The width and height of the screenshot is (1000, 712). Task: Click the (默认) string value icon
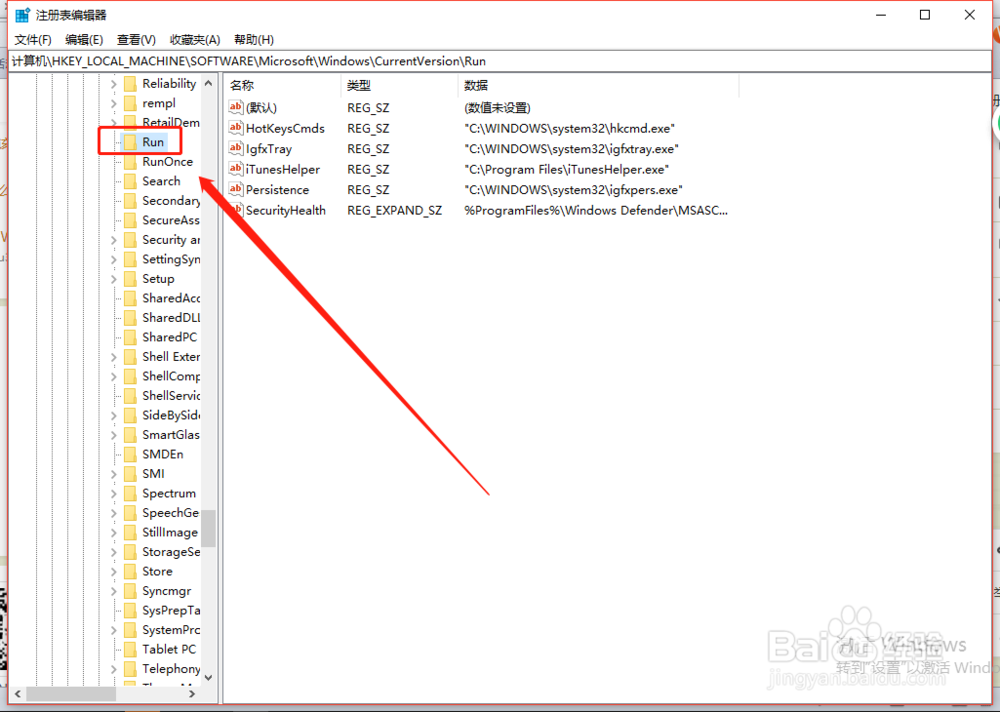click(236, 107)
